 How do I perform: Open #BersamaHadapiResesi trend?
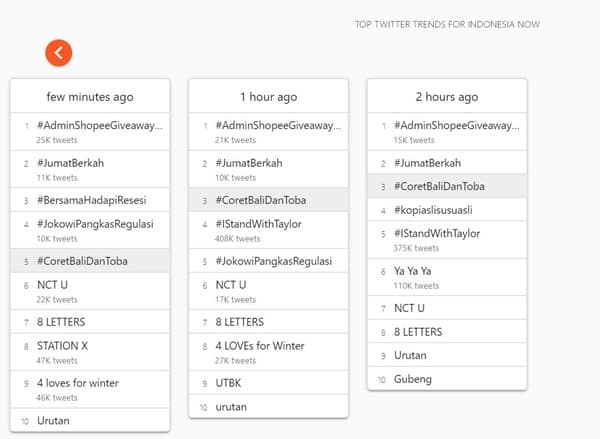[98, 200]
